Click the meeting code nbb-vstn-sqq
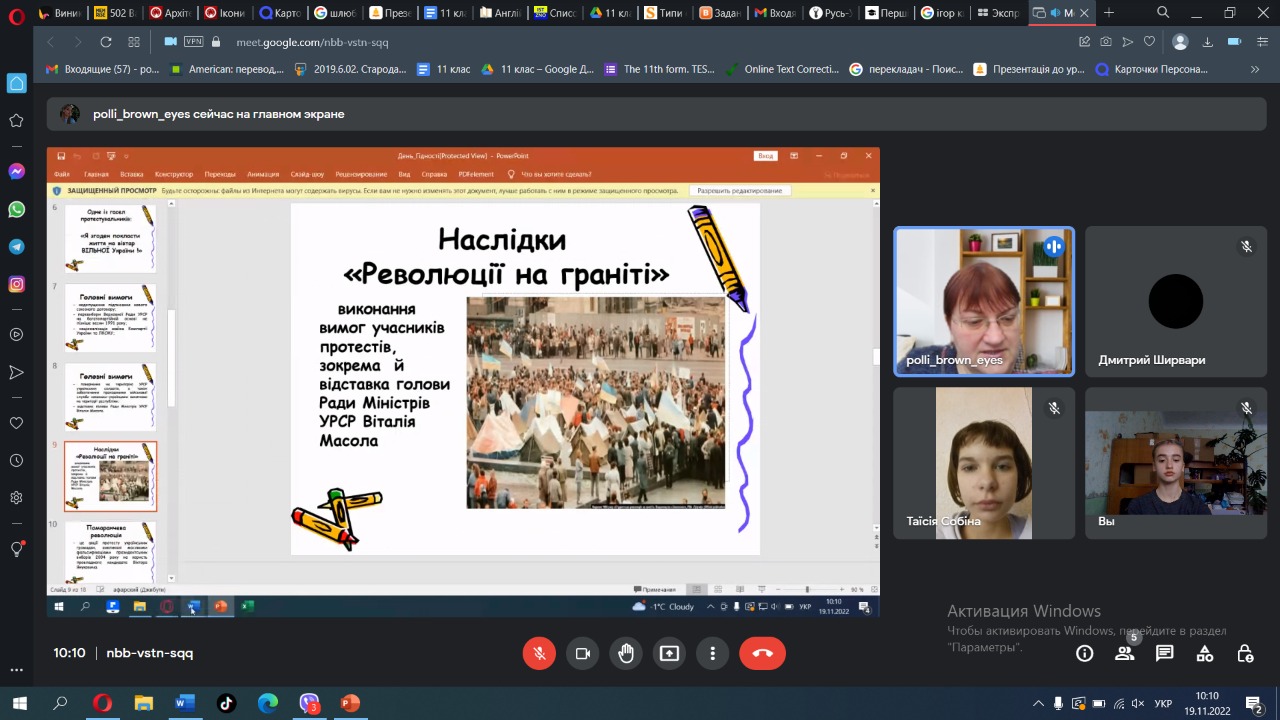Screen dimensions: 1280x720 pos(150,653)
